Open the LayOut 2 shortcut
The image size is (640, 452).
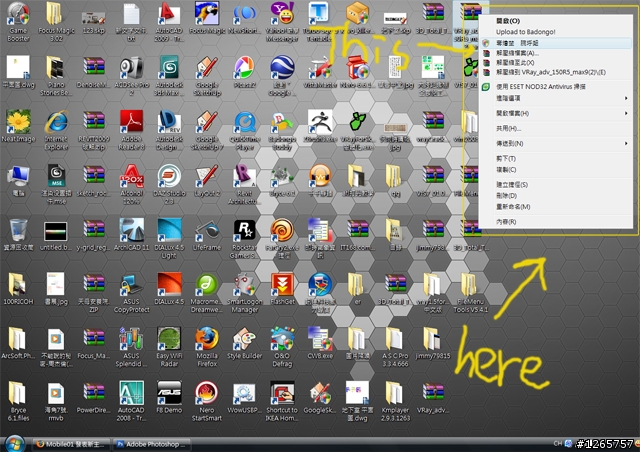tap(207, 180)
